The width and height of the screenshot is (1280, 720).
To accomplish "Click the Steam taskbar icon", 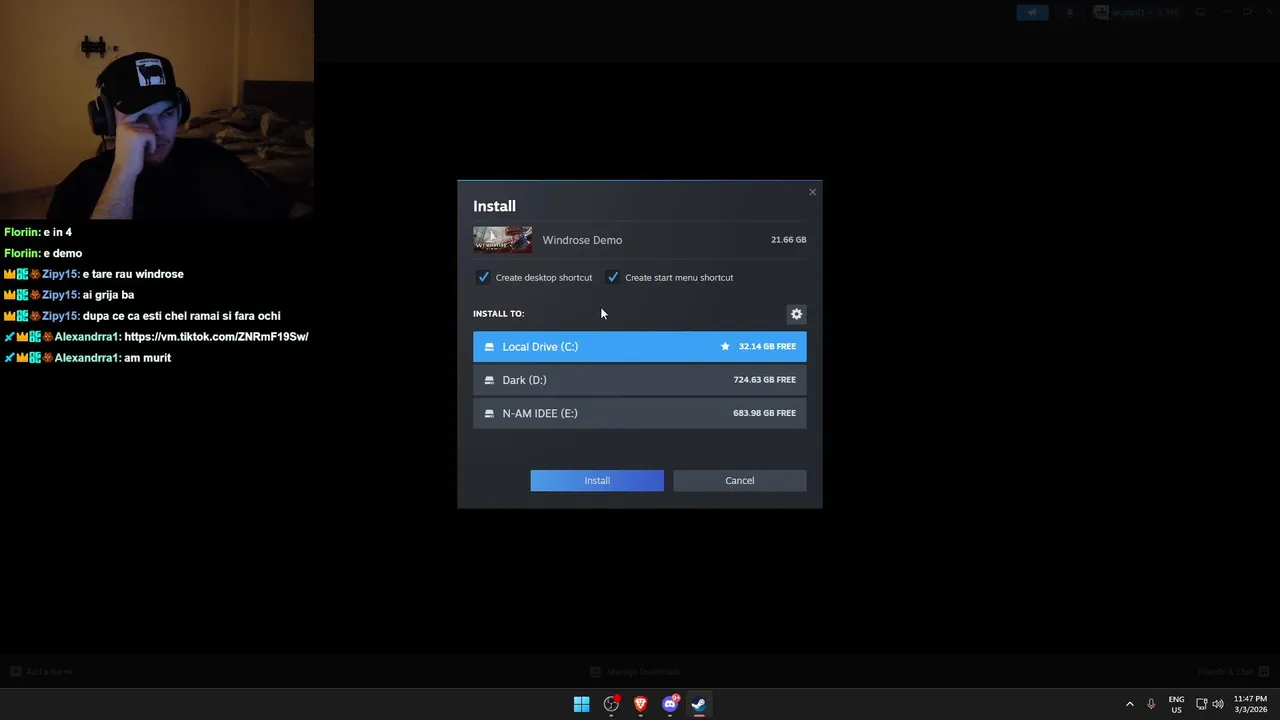I will coord(699,704).
